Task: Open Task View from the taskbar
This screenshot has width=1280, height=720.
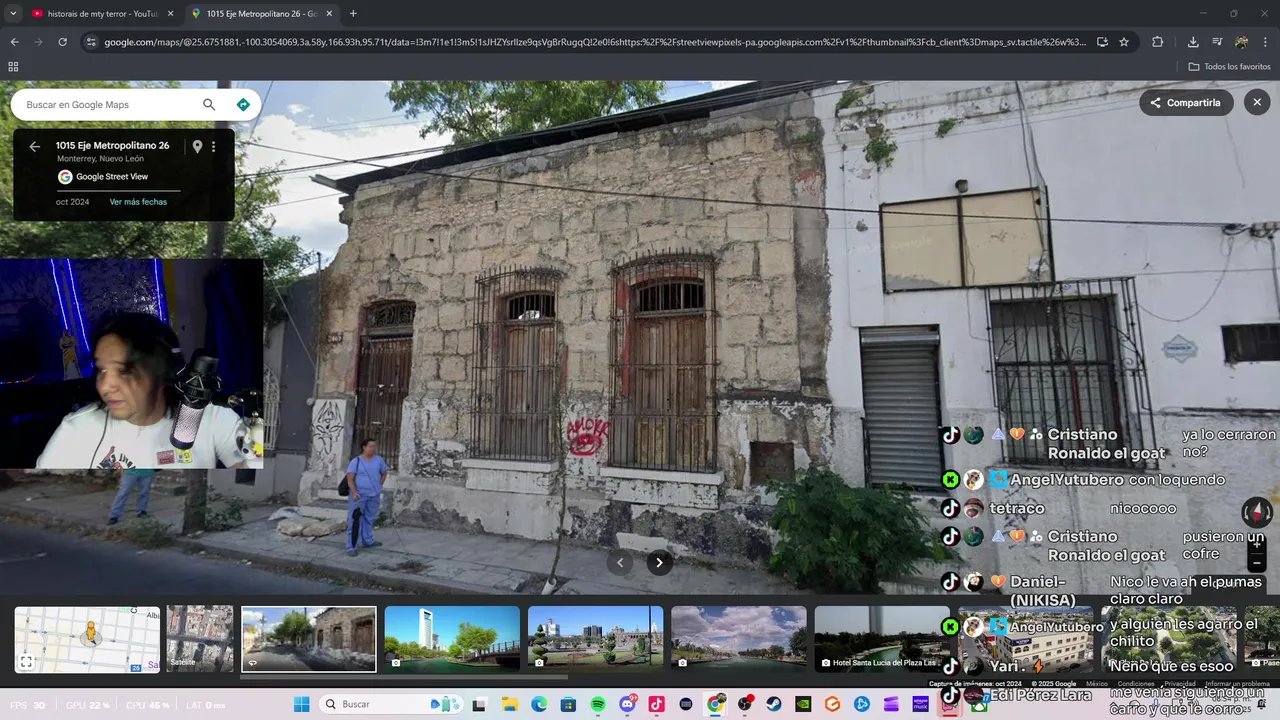Action: click(479, 704)
